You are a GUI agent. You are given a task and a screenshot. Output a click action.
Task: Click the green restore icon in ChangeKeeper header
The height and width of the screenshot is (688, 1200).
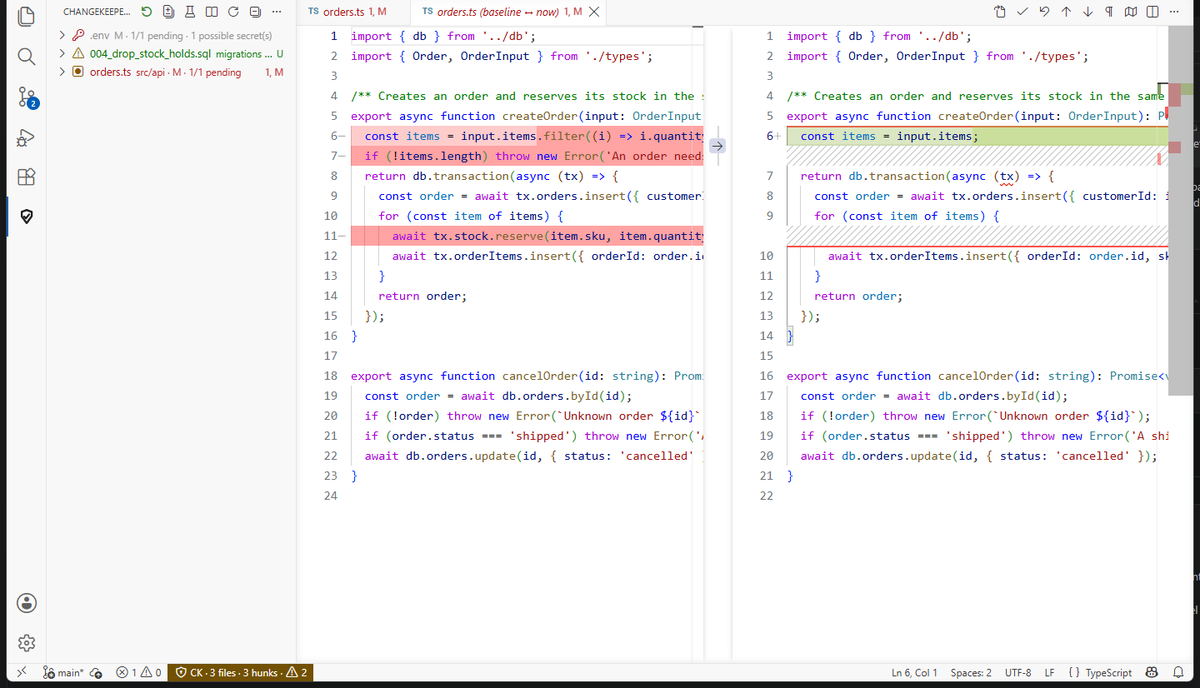(x=148, y=12)
